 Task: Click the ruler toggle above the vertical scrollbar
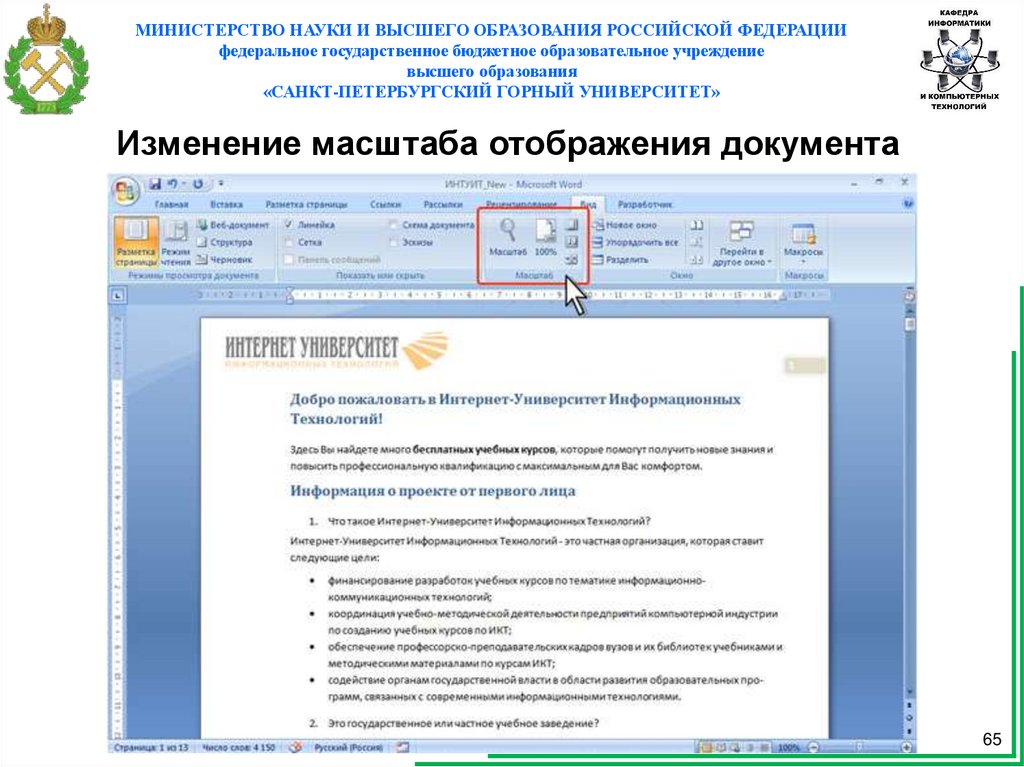click(x=908, y=296)
